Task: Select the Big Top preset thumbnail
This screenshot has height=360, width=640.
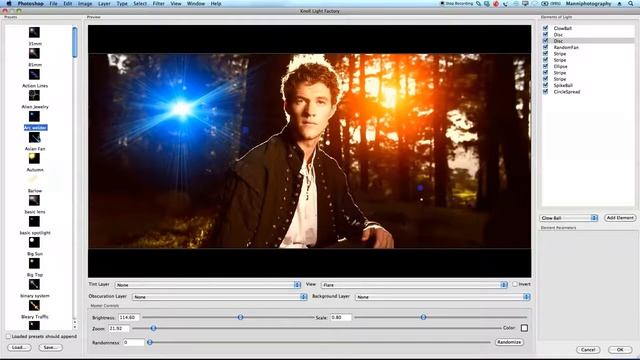Action: point(34,264)
